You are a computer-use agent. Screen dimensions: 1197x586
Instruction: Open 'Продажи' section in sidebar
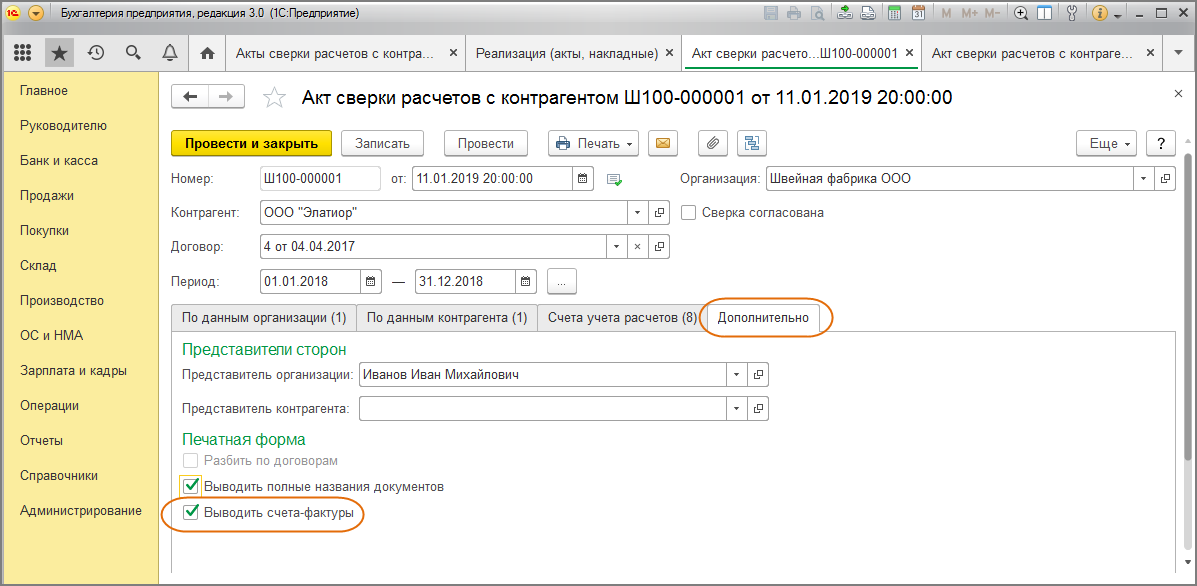pos(47,196)
